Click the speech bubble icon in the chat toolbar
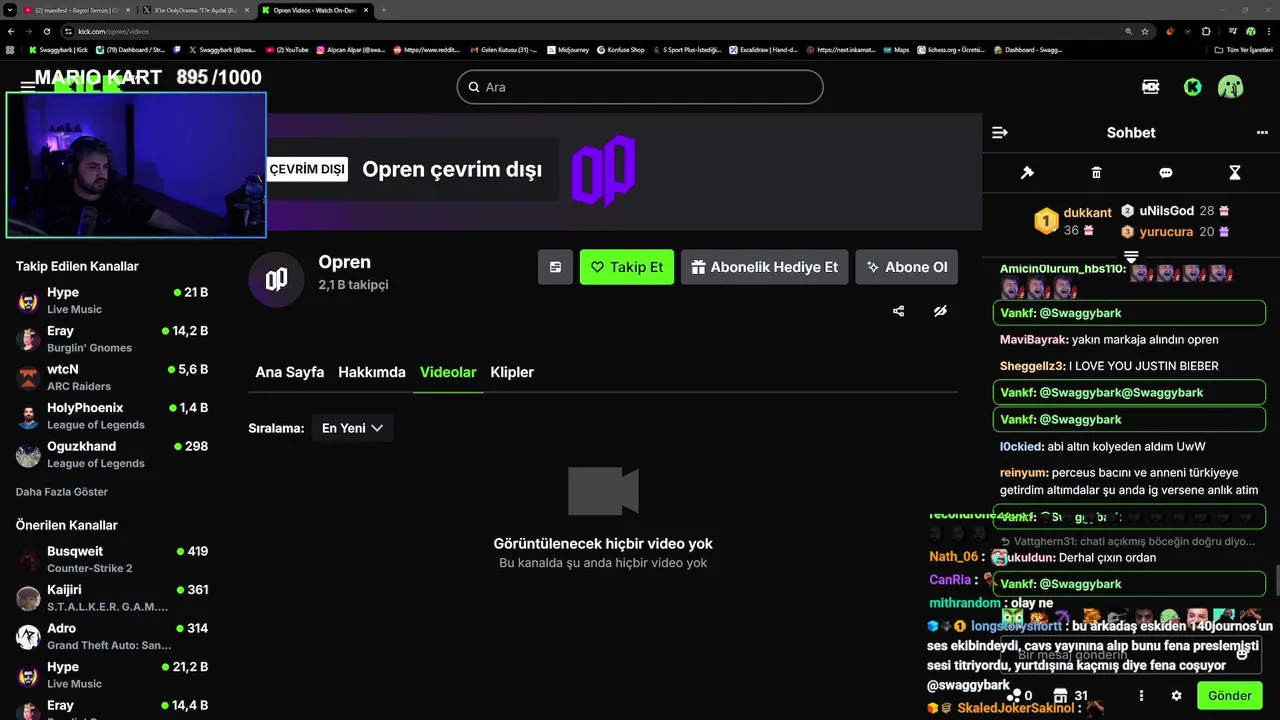This screenshot has width=1280, height=720. (x=1165, y=173)
